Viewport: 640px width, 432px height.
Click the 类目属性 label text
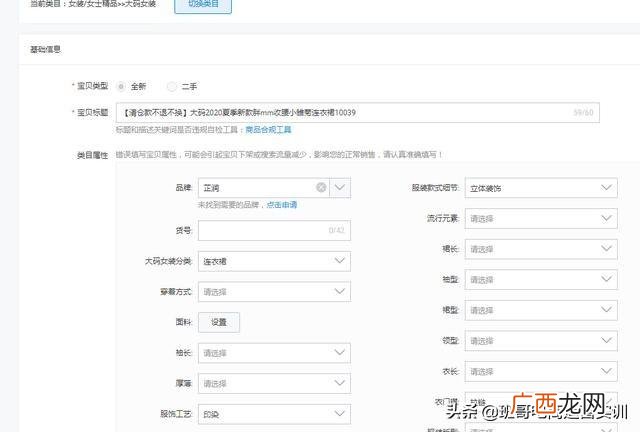tap(93, 155)
